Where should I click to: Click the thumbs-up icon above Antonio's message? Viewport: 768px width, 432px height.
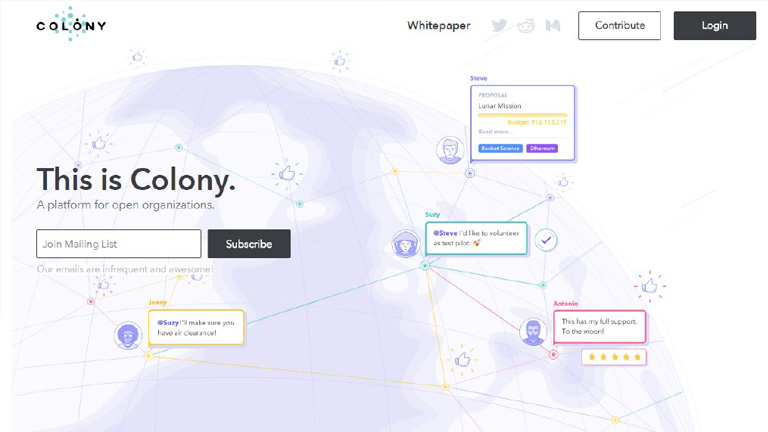pyautogui.click(x=650, y=286)
